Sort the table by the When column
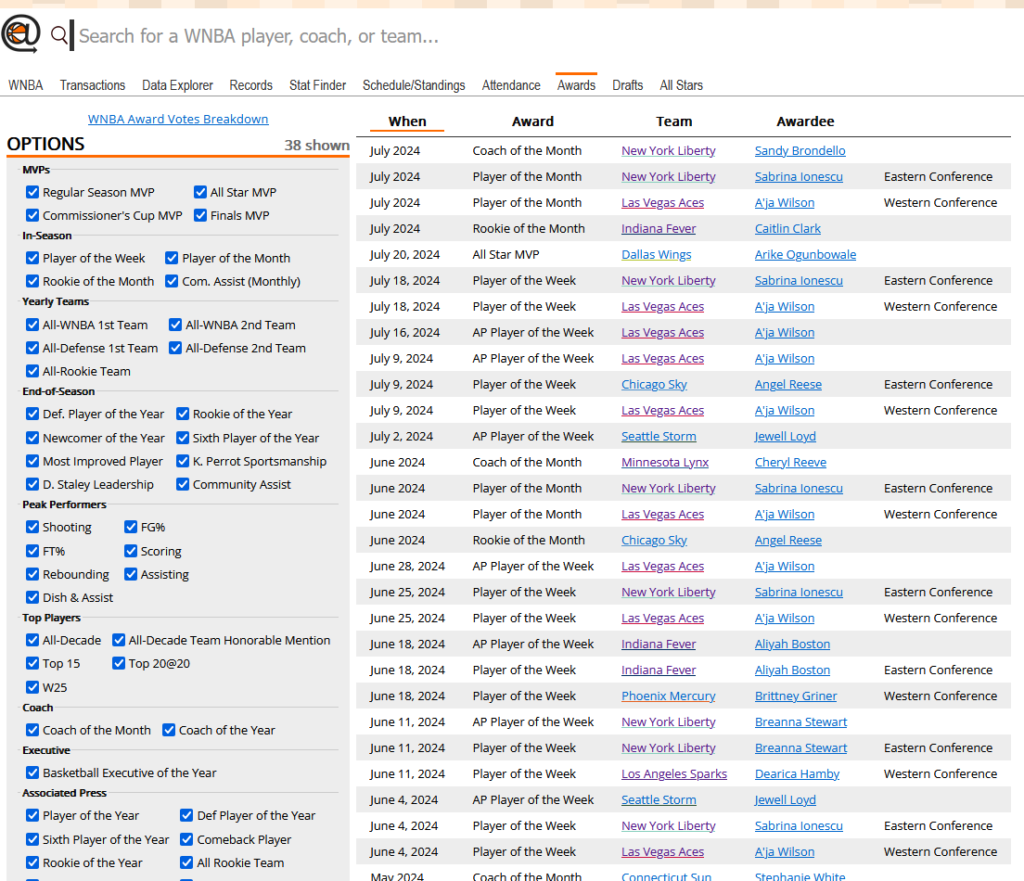Viewport: 1024px width, 881px height. [407, 121]
